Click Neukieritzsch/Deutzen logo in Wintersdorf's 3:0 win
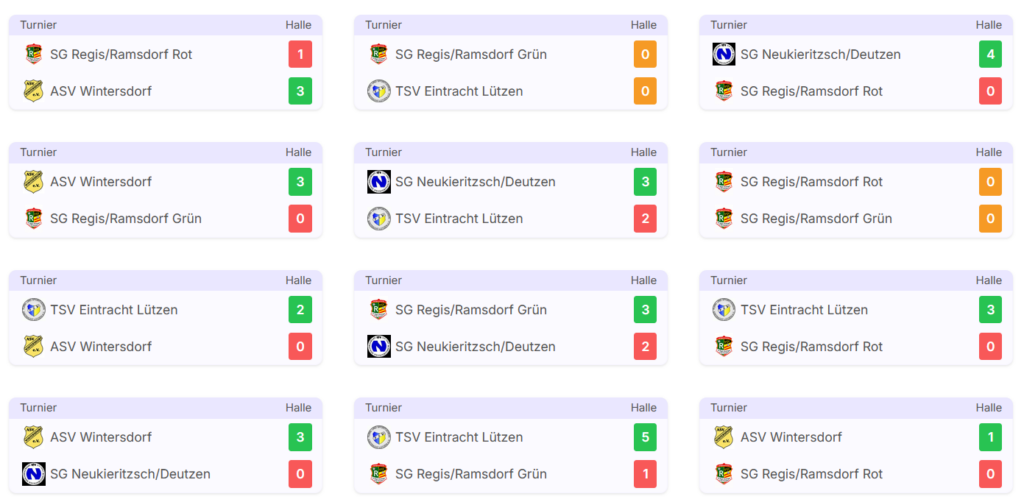The image size is (1024, 502). point(33,474)
